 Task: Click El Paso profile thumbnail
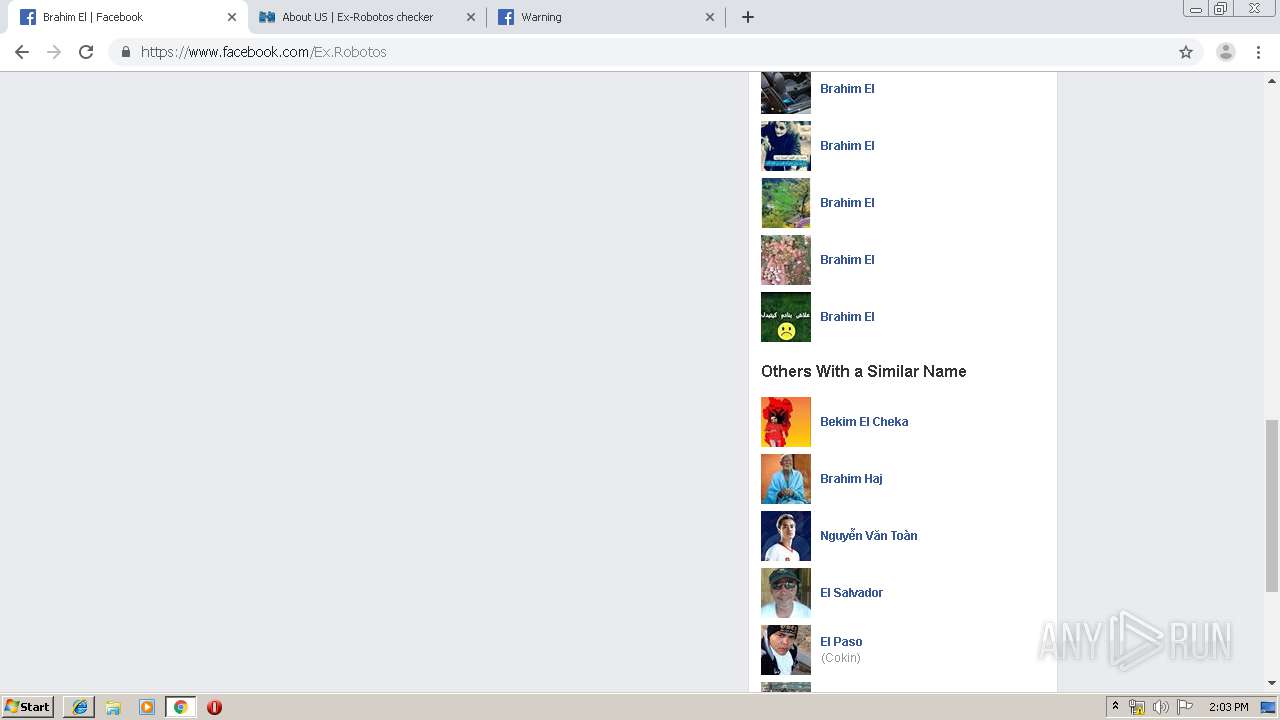point(786,650)
